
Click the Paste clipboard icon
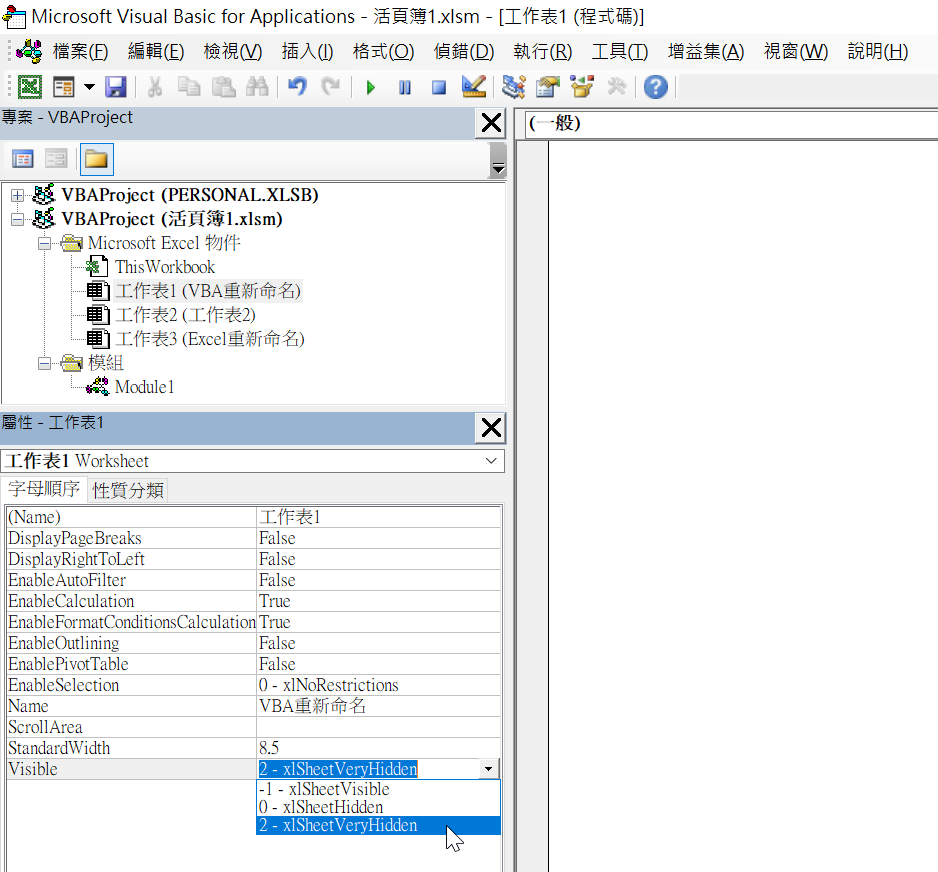click(223, 87)
